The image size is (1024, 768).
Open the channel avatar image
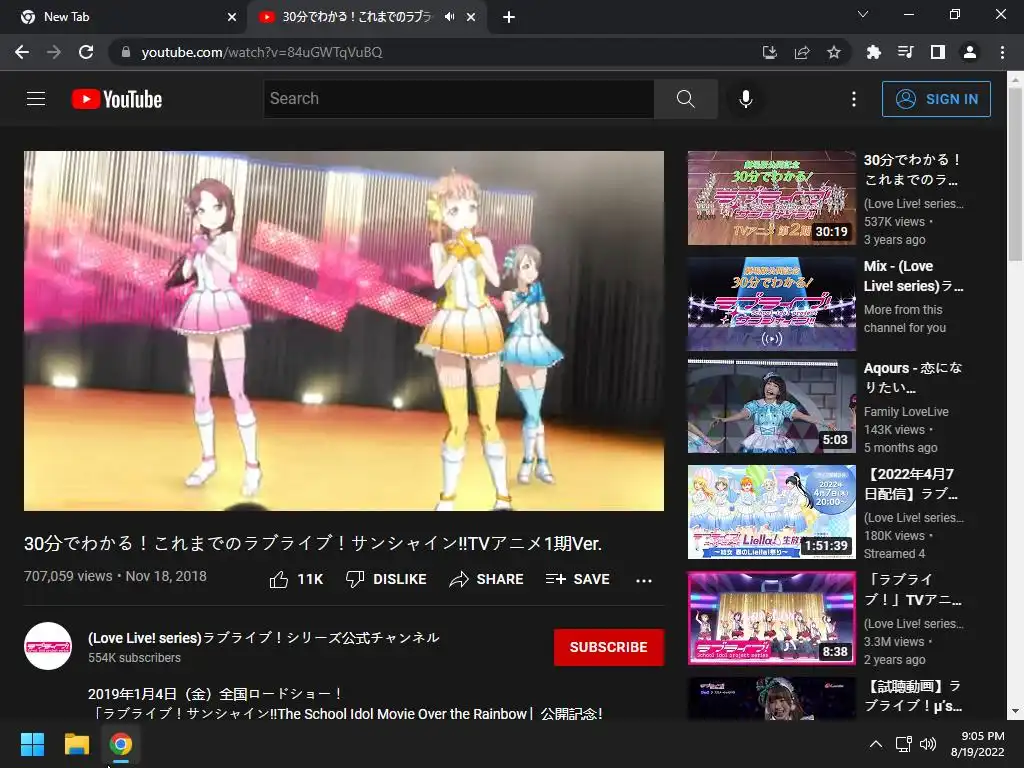[48, 646]
